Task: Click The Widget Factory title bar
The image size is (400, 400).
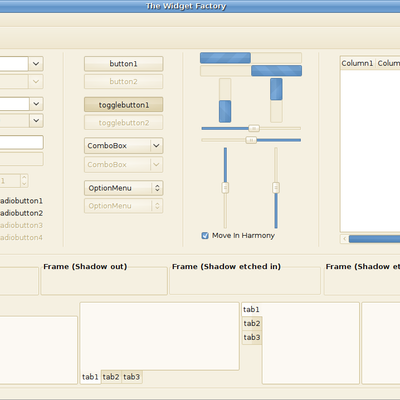Action: 200,6
